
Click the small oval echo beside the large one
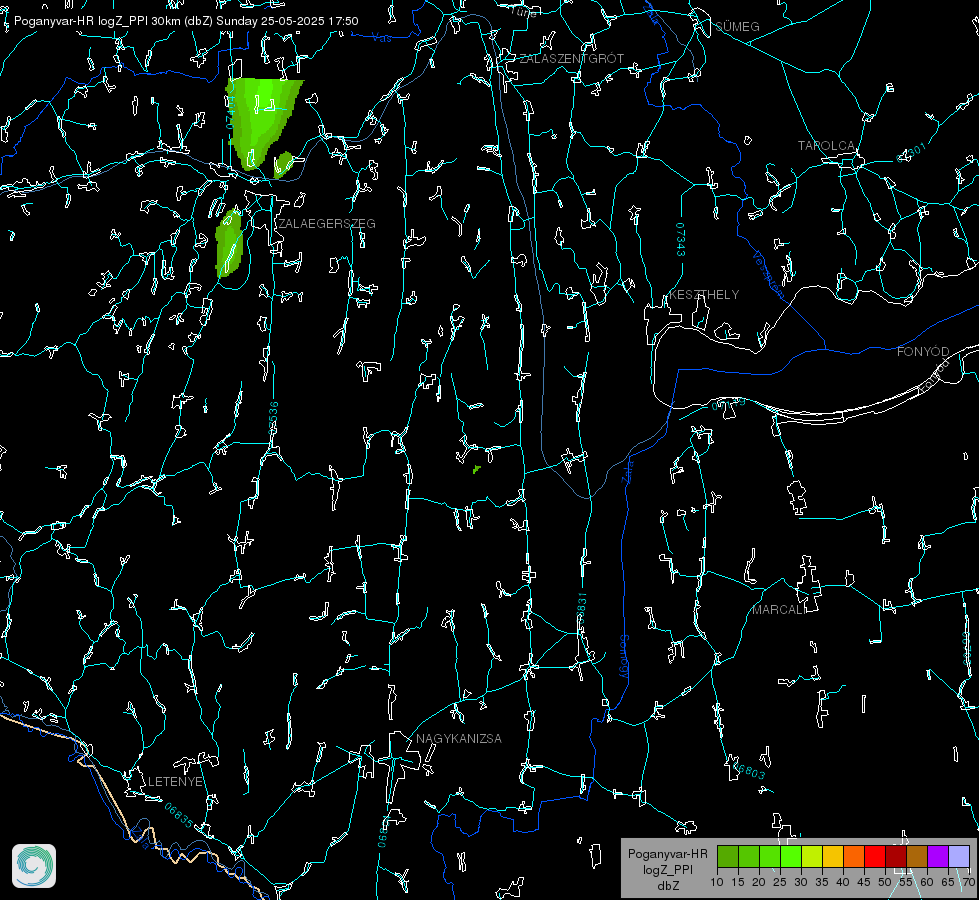coord(283,164)
